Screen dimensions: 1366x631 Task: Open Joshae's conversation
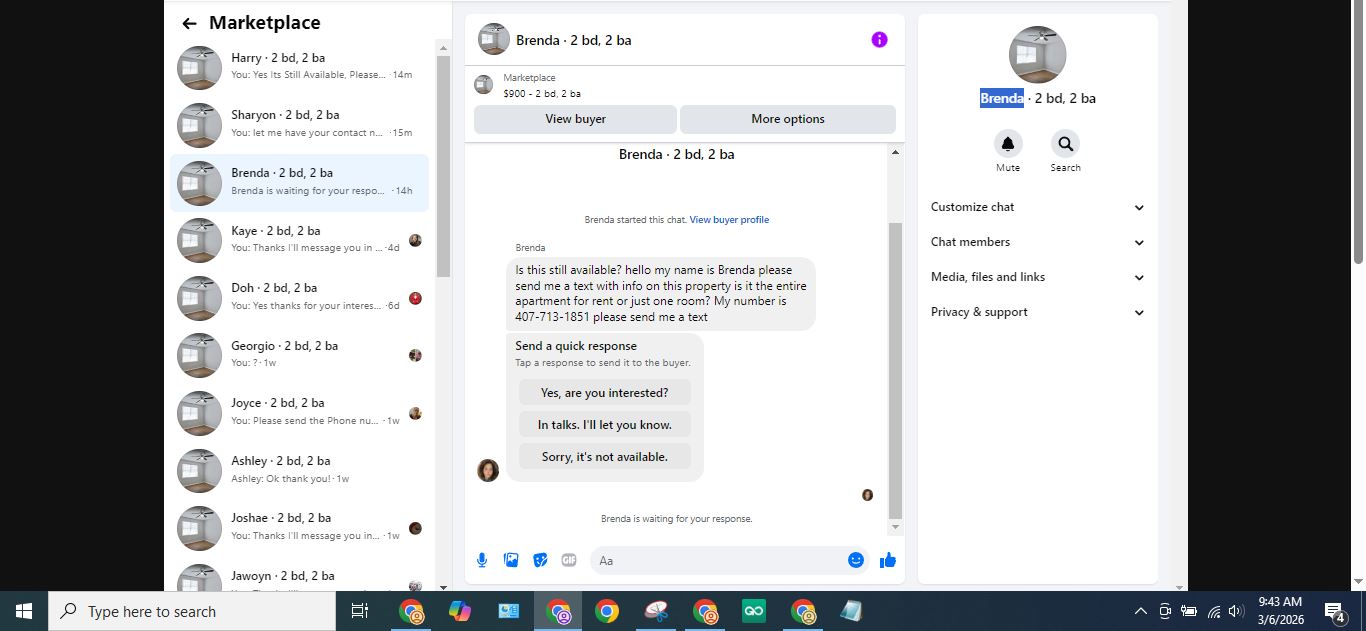pos(300,527)
